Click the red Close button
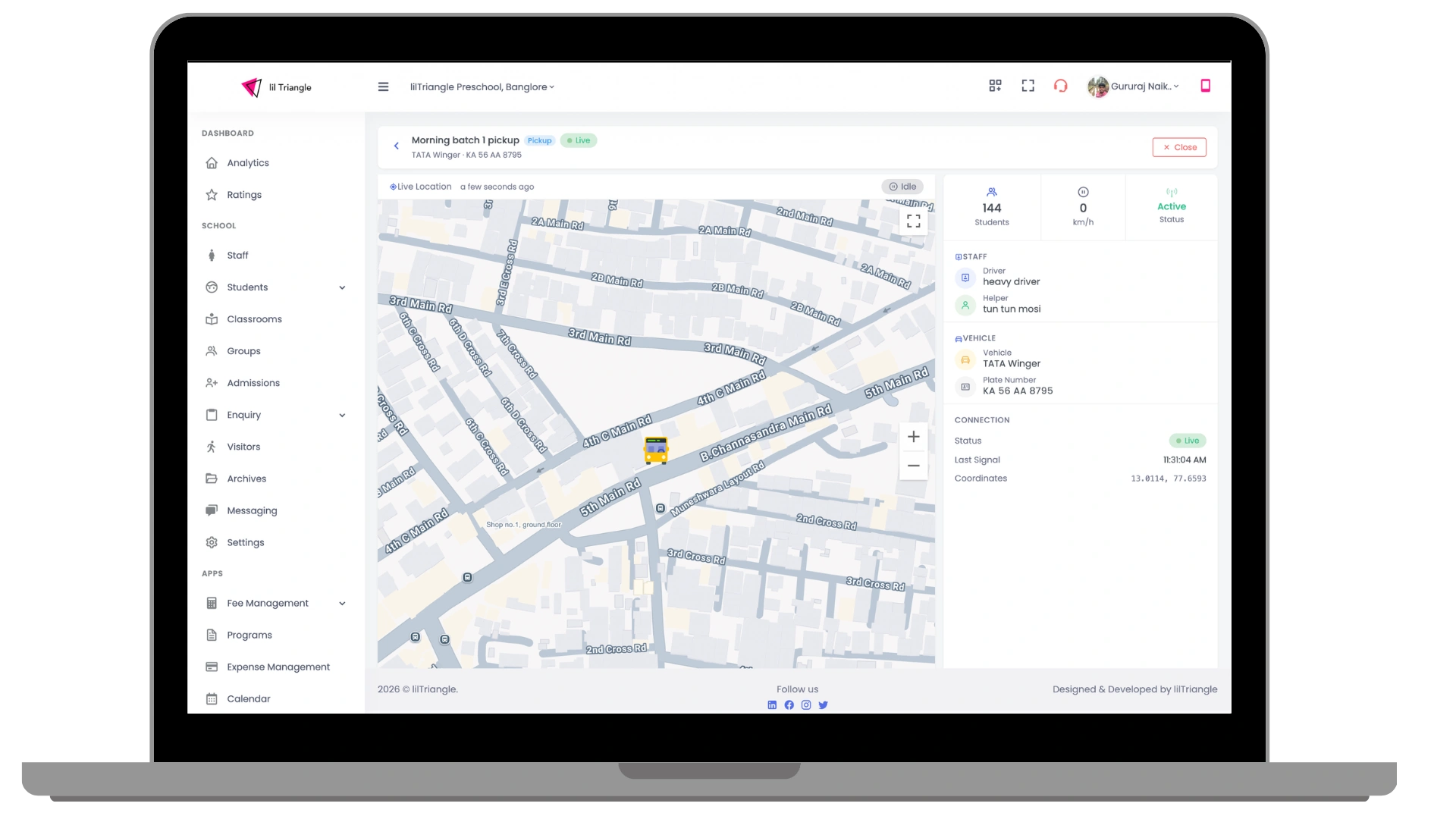 (1179, 147)
